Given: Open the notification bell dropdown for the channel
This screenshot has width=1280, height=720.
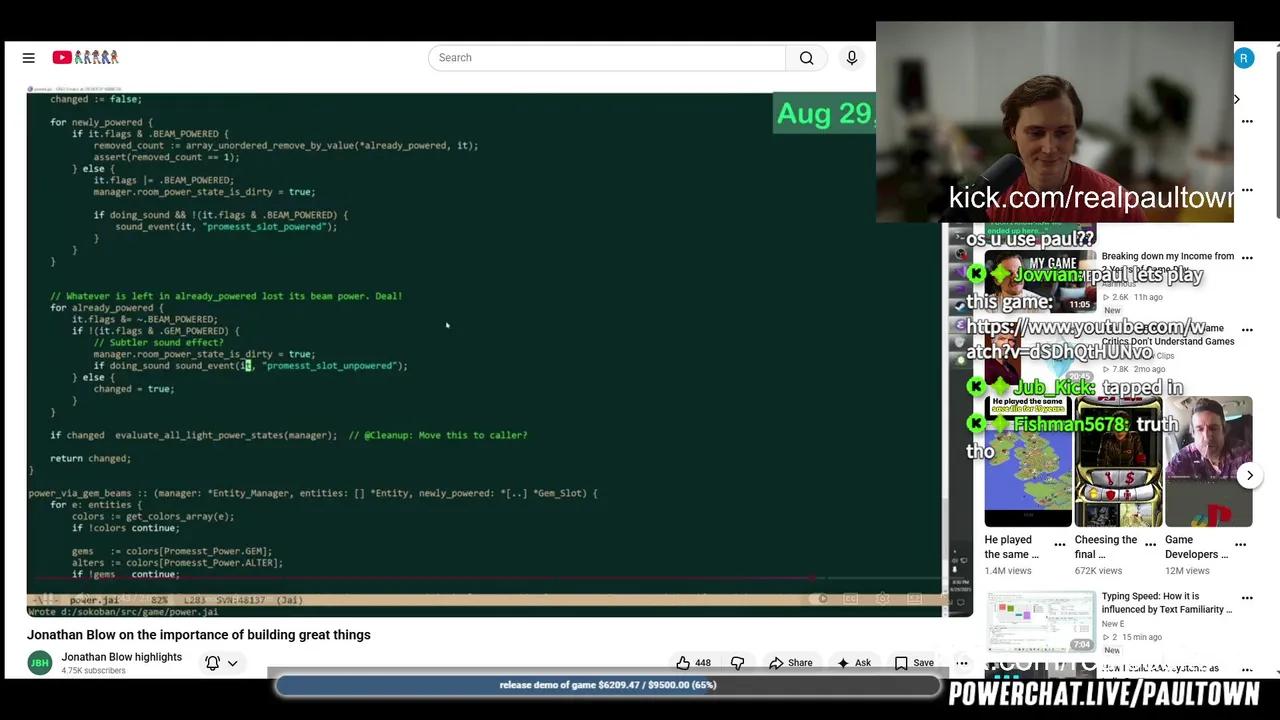Looking at the screenshot, I should click(222, 663).
